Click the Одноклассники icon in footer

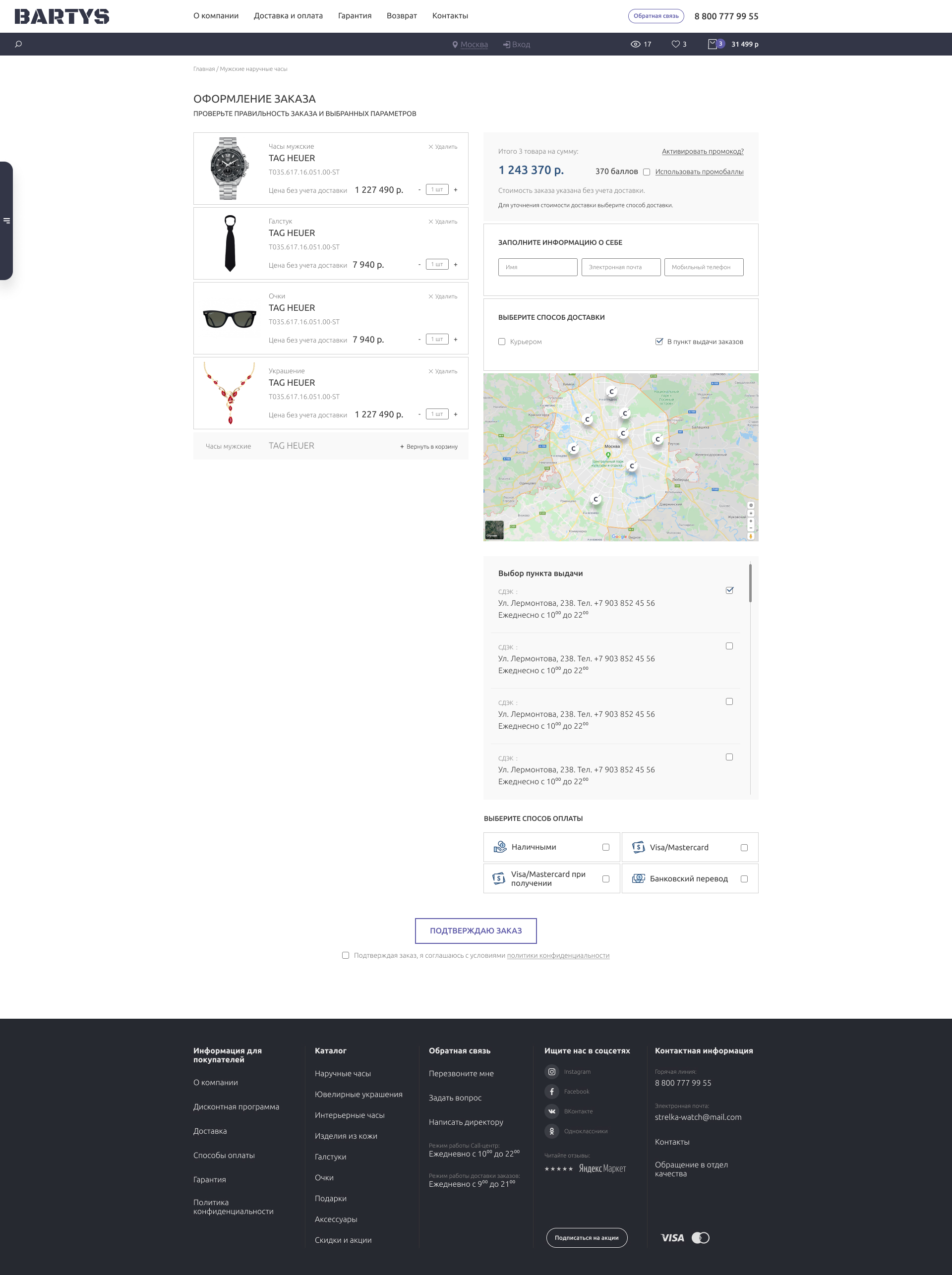[551, 1132]
